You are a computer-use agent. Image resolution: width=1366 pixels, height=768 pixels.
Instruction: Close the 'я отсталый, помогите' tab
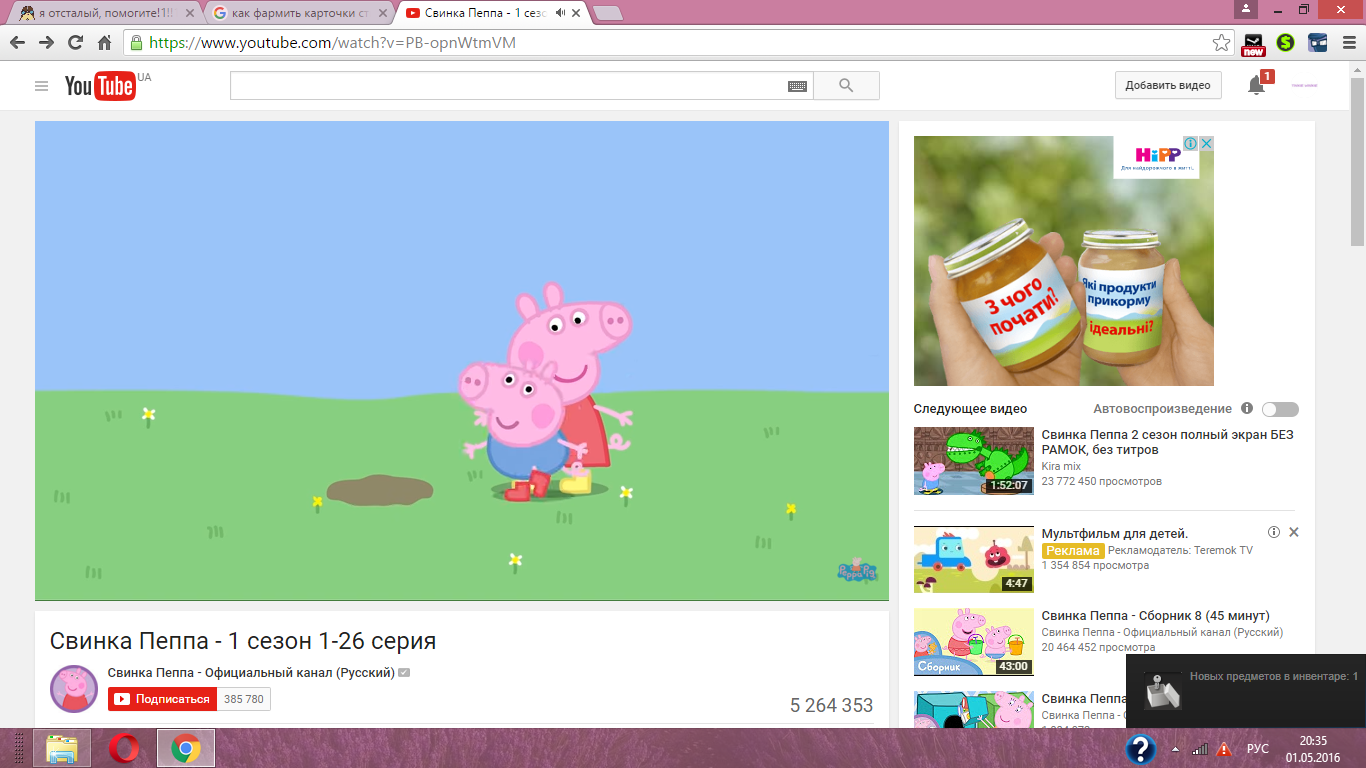coord(190,13)
